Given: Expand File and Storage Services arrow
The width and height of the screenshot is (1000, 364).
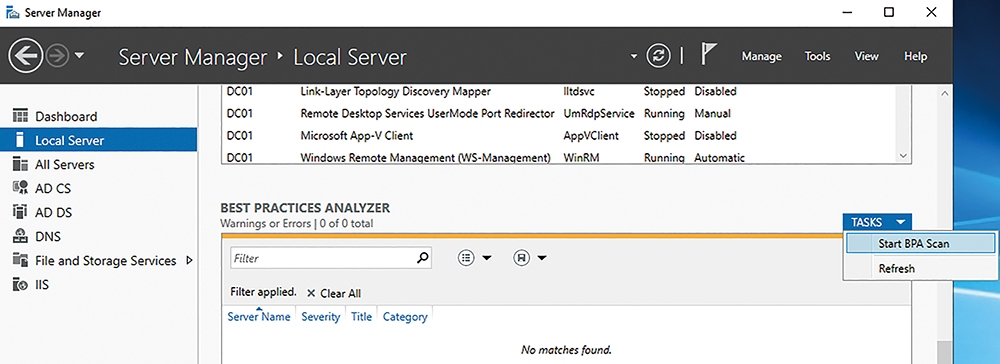Looking at the screenshot, I should [x=189, y=260].
